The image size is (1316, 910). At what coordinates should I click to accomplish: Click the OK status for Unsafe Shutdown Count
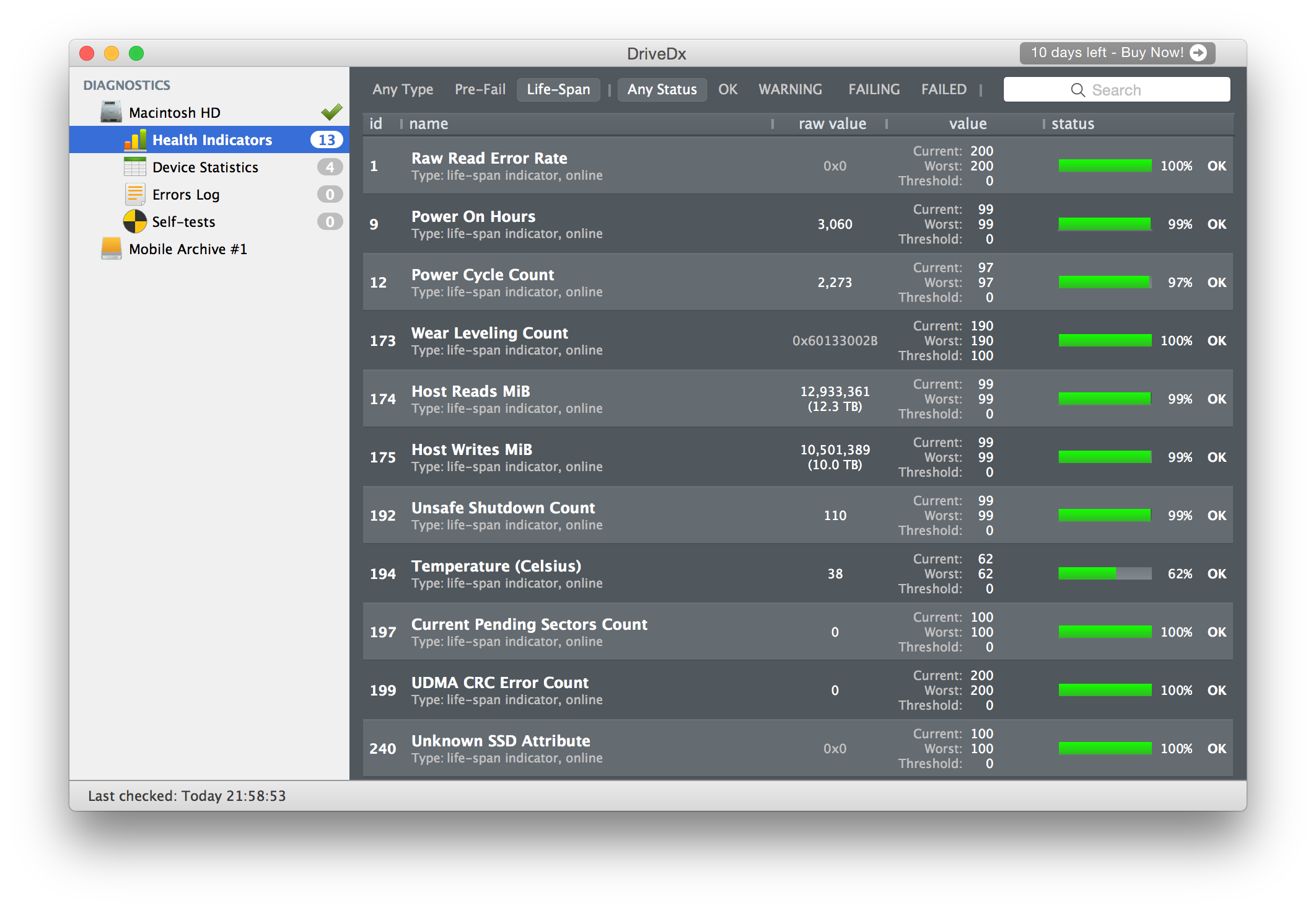1216,515
